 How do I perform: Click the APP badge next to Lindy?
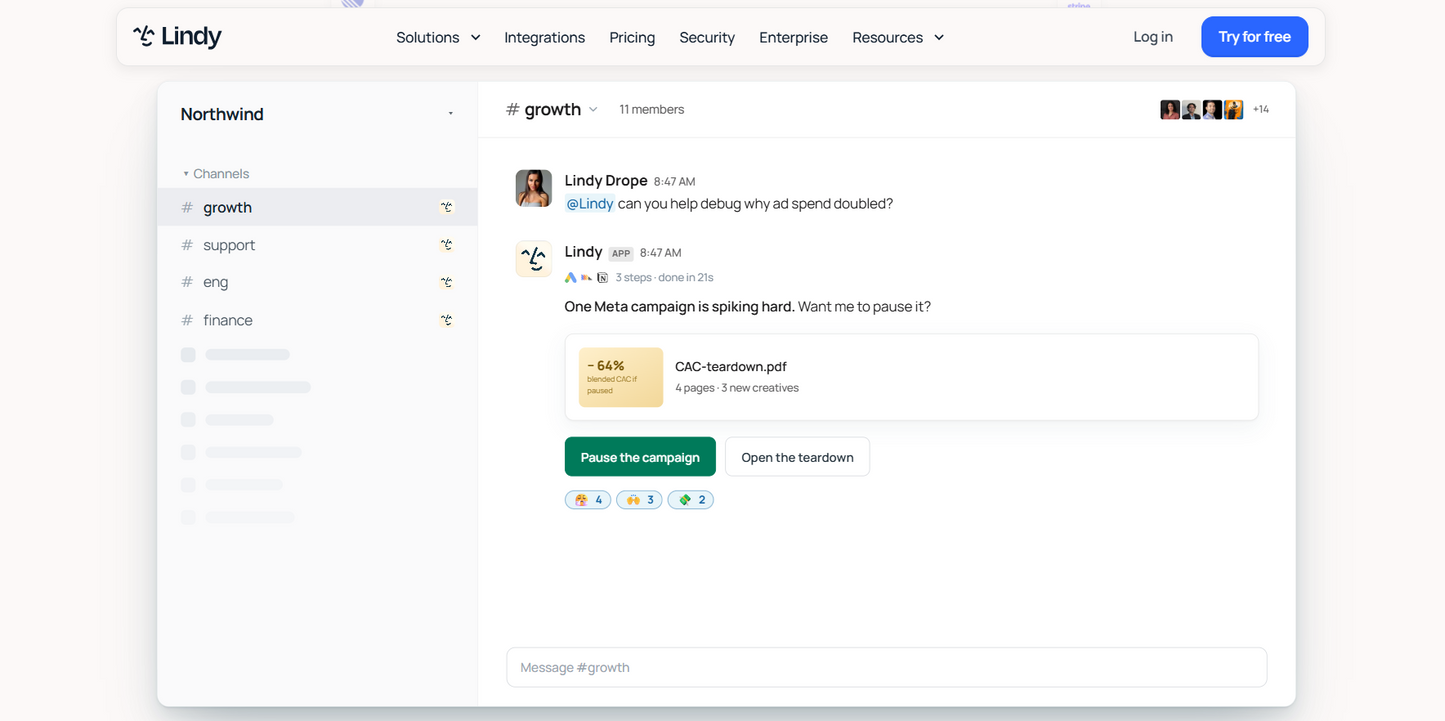tap(621, 254)
